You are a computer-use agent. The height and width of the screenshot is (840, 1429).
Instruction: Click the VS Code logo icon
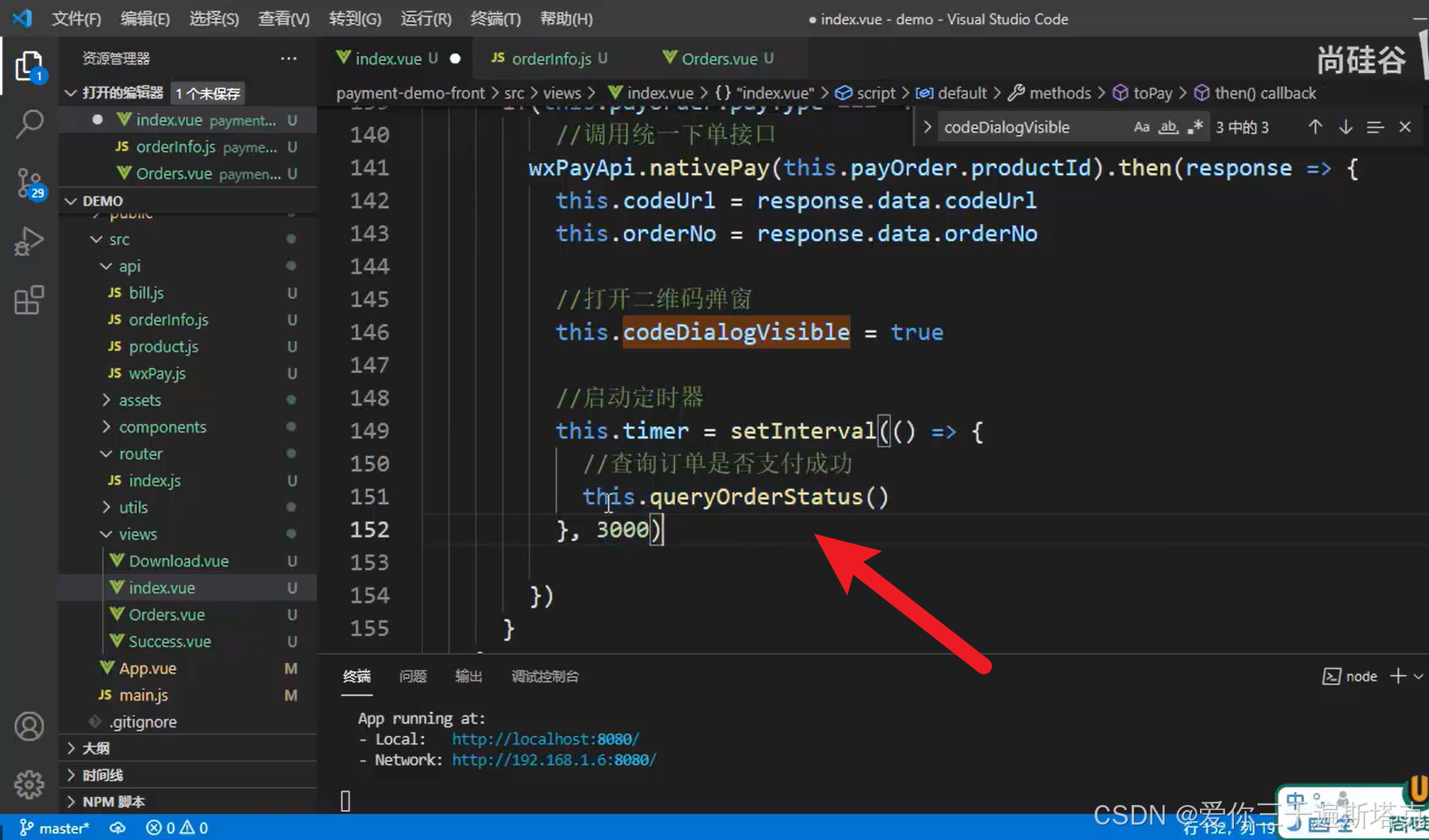(x=22, y=18)
